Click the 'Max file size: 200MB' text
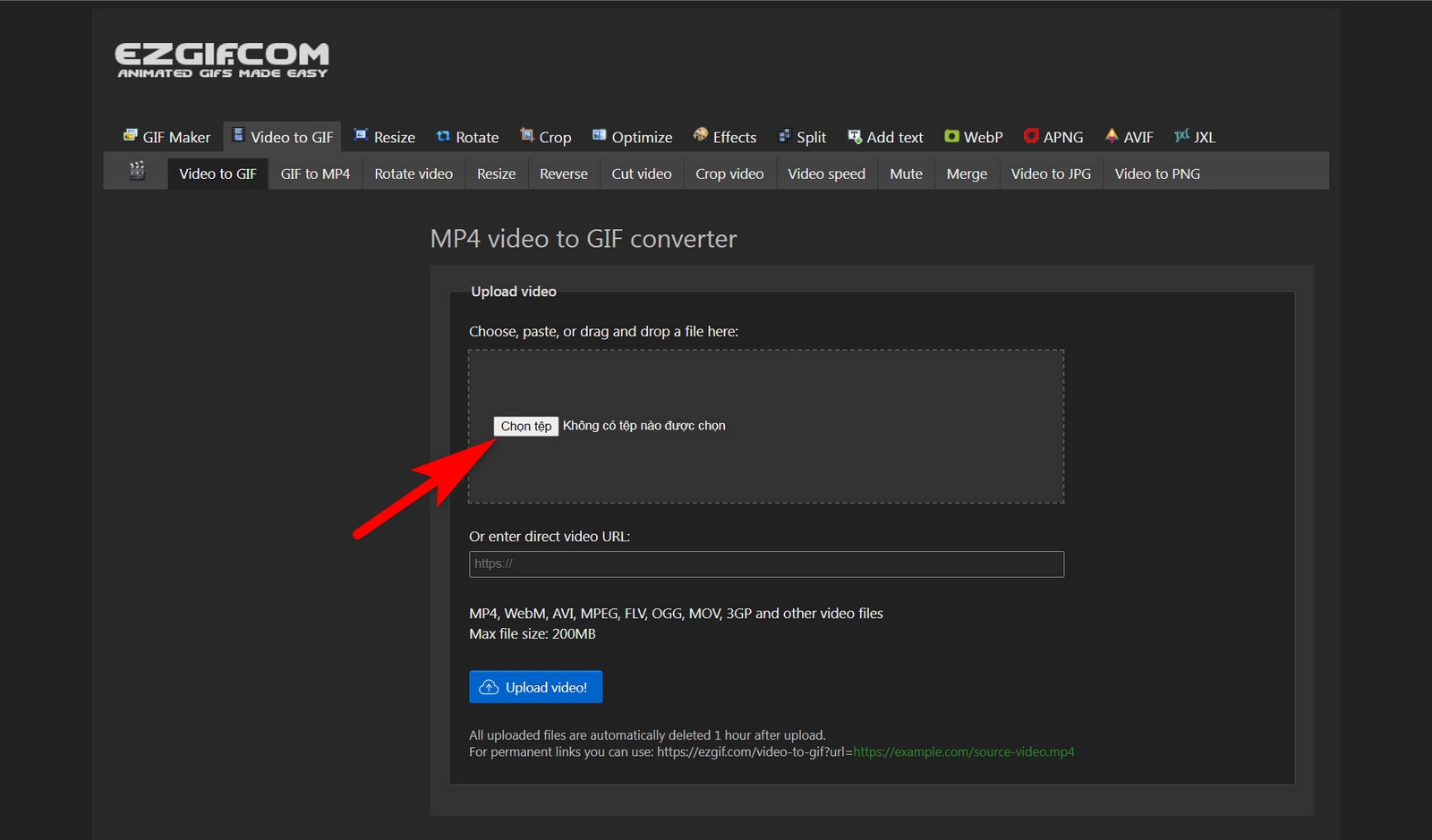Viewport: 1432px width, 840px height. 533,634
